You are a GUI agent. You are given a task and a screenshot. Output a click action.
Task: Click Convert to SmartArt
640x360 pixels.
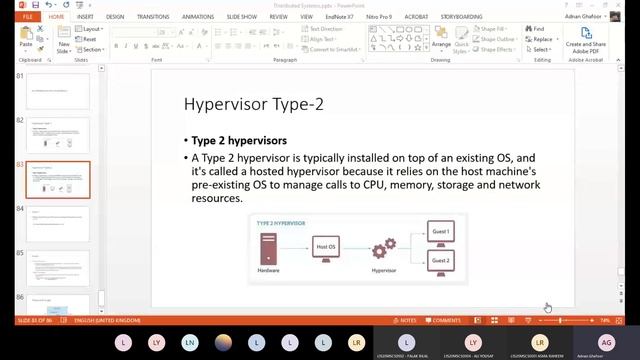click(x=331, y=49)
